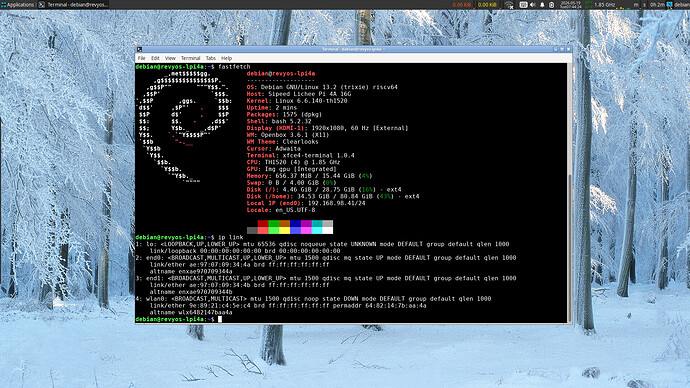Viewport: 690px width, 388px height.
Task: Click the 'altname wlx6482147baa4a' line
Action: [191, 312]
